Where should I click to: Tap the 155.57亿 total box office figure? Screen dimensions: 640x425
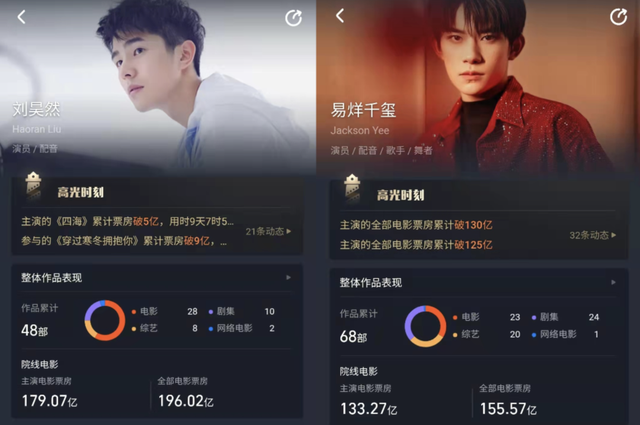tap(508, 409)
